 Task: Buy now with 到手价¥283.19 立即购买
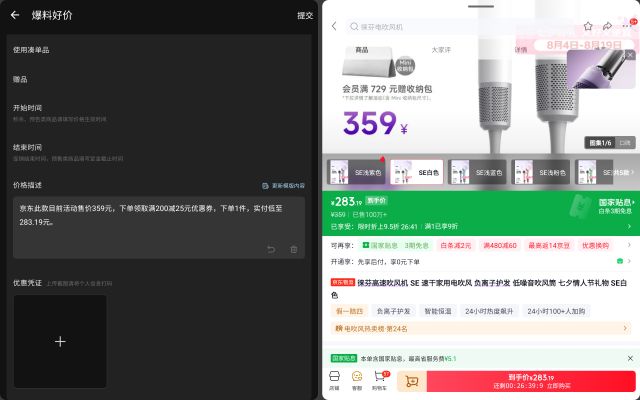pos(531,381)
